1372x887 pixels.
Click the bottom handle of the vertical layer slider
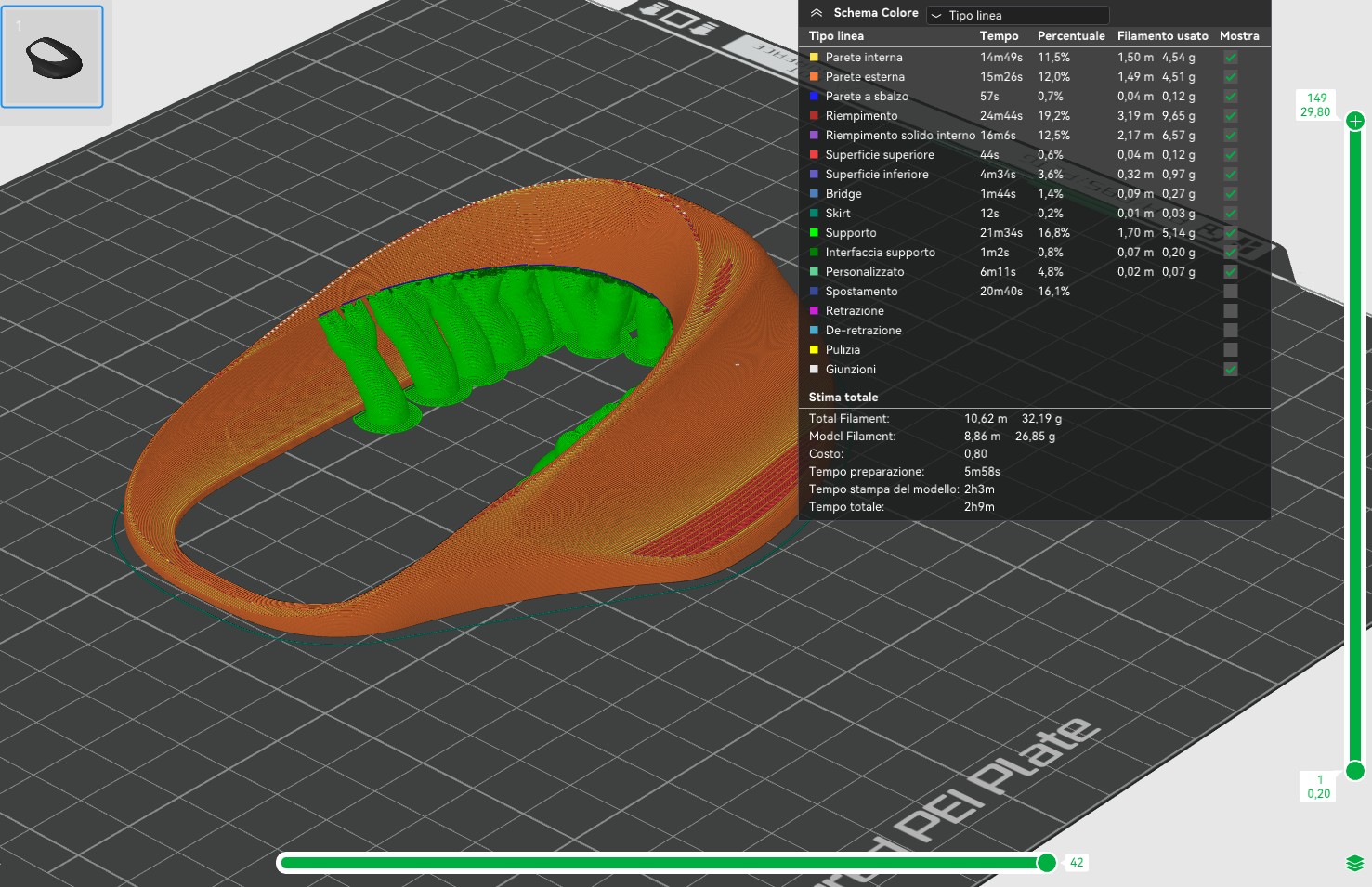pyautogui.click(x=1355, y=770)
